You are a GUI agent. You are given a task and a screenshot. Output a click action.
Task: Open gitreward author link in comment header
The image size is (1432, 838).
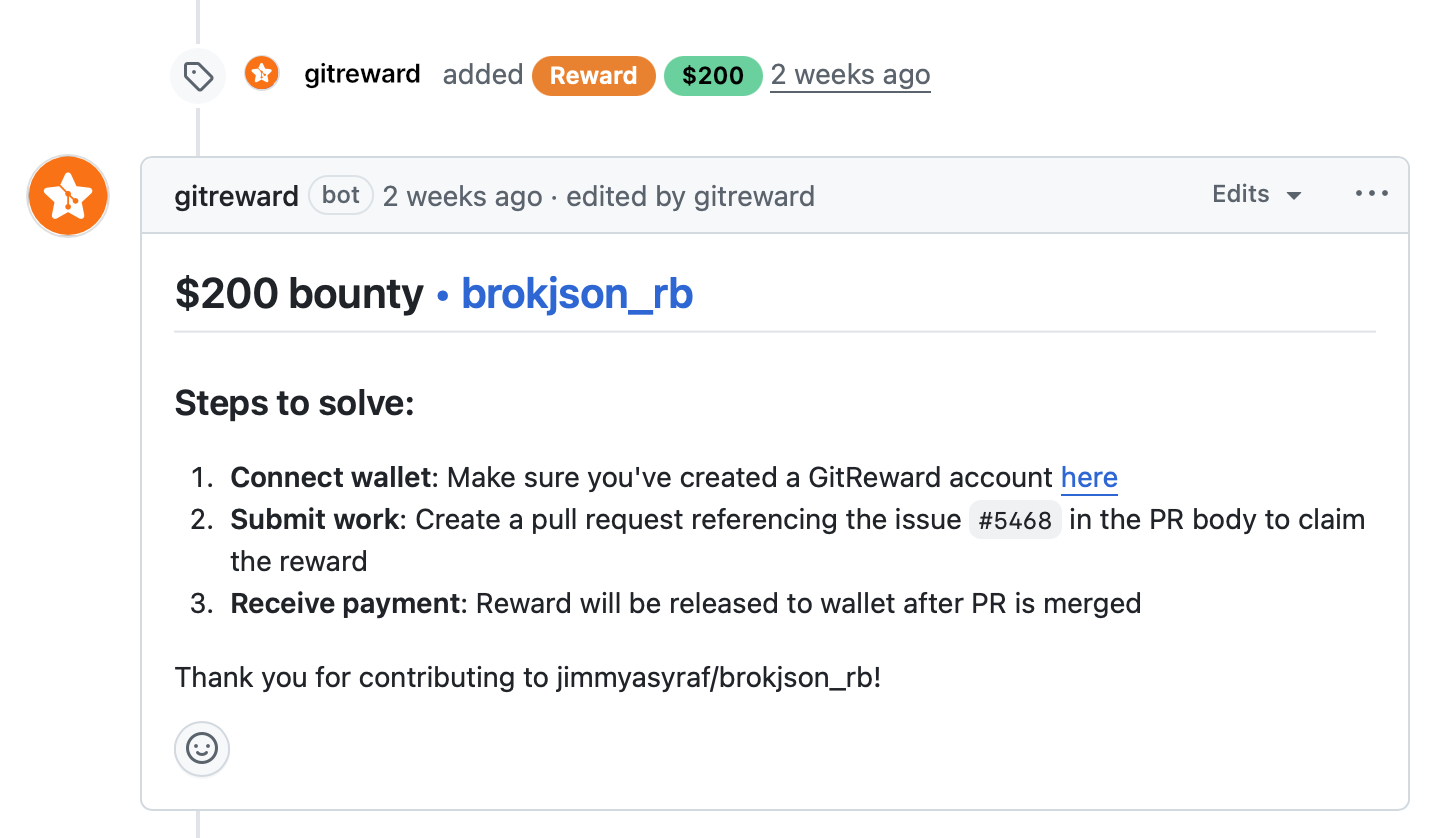point(237,196)
